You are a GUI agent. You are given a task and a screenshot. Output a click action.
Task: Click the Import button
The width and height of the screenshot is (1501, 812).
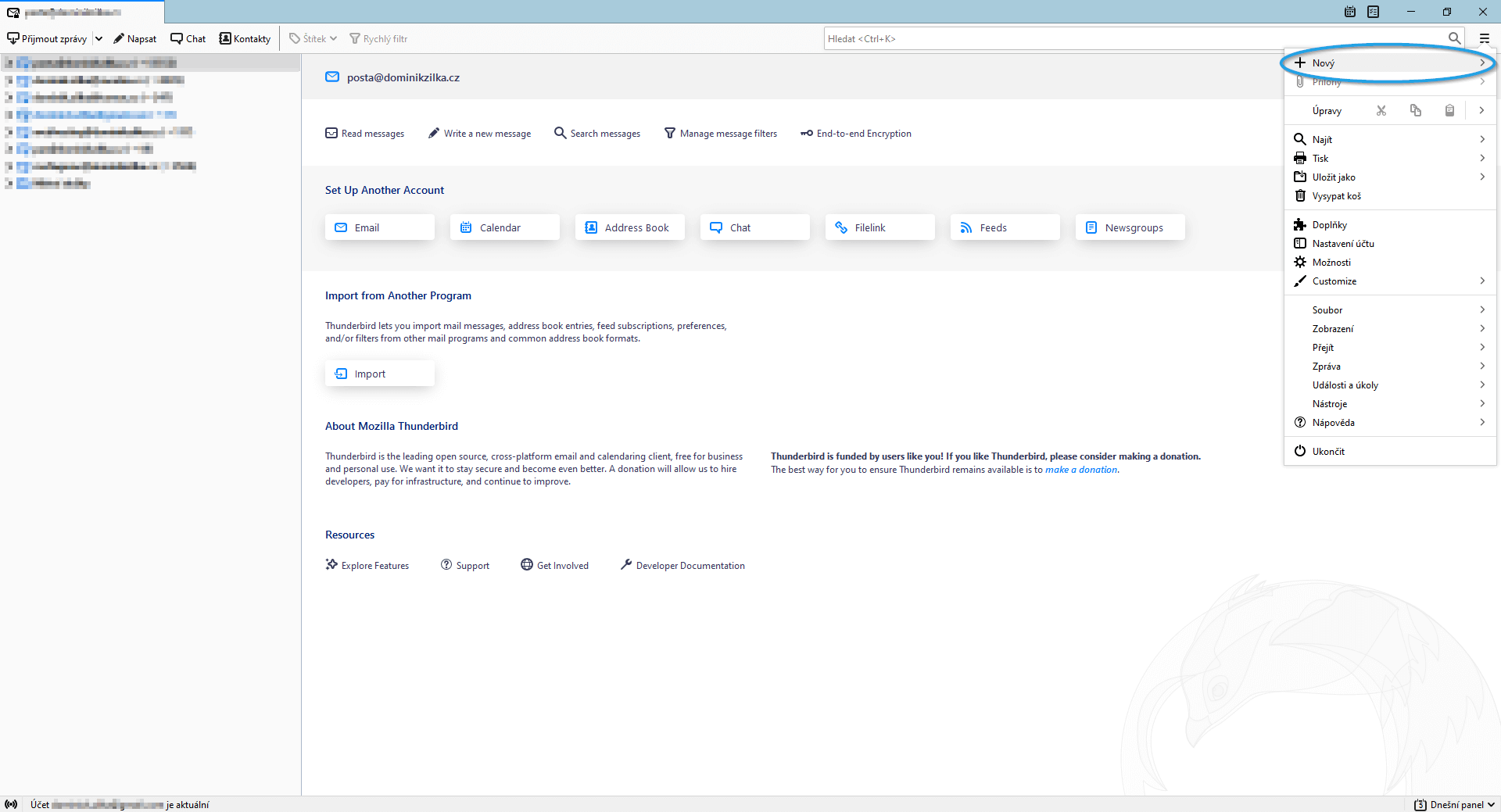(x=380, y=374)
